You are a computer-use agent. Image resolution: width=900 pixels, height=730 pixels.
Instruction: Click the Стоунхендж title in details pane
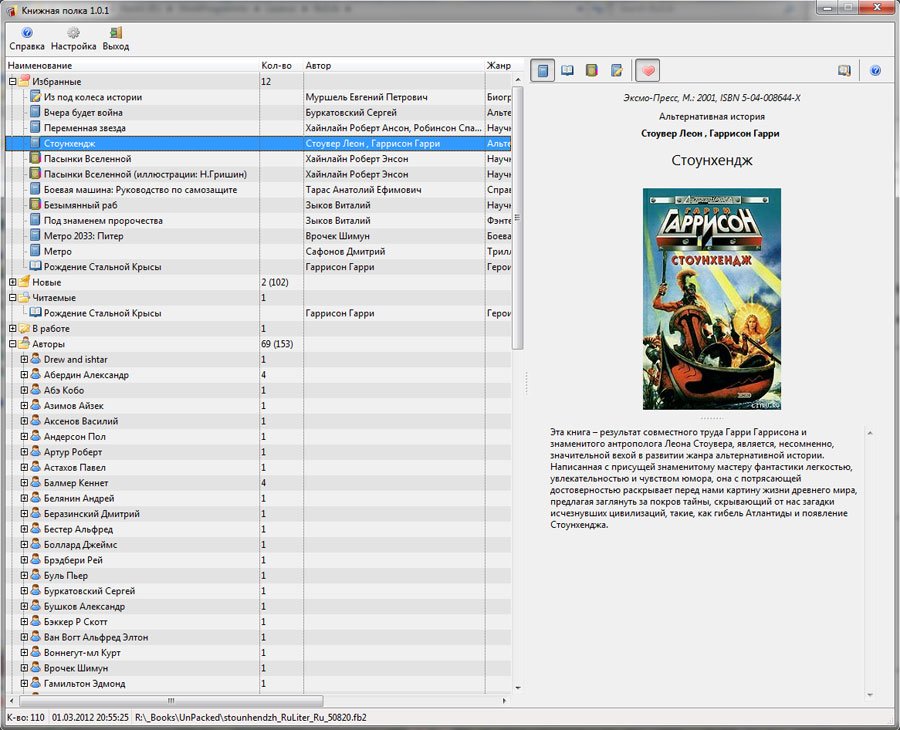click(x=712, y=160)
